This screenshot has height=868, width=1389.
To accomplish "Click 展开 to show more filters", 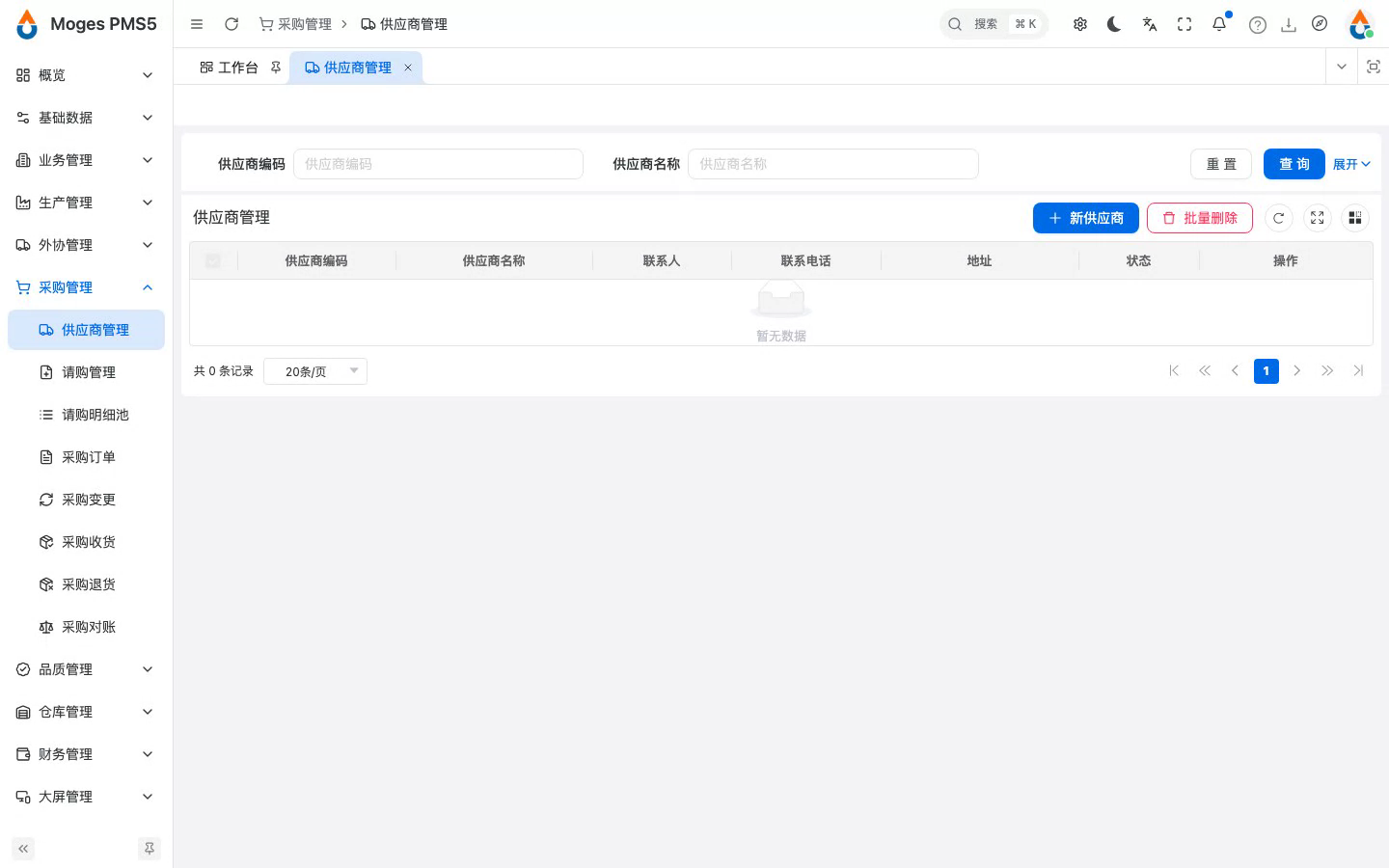I will click(1351, 164).
